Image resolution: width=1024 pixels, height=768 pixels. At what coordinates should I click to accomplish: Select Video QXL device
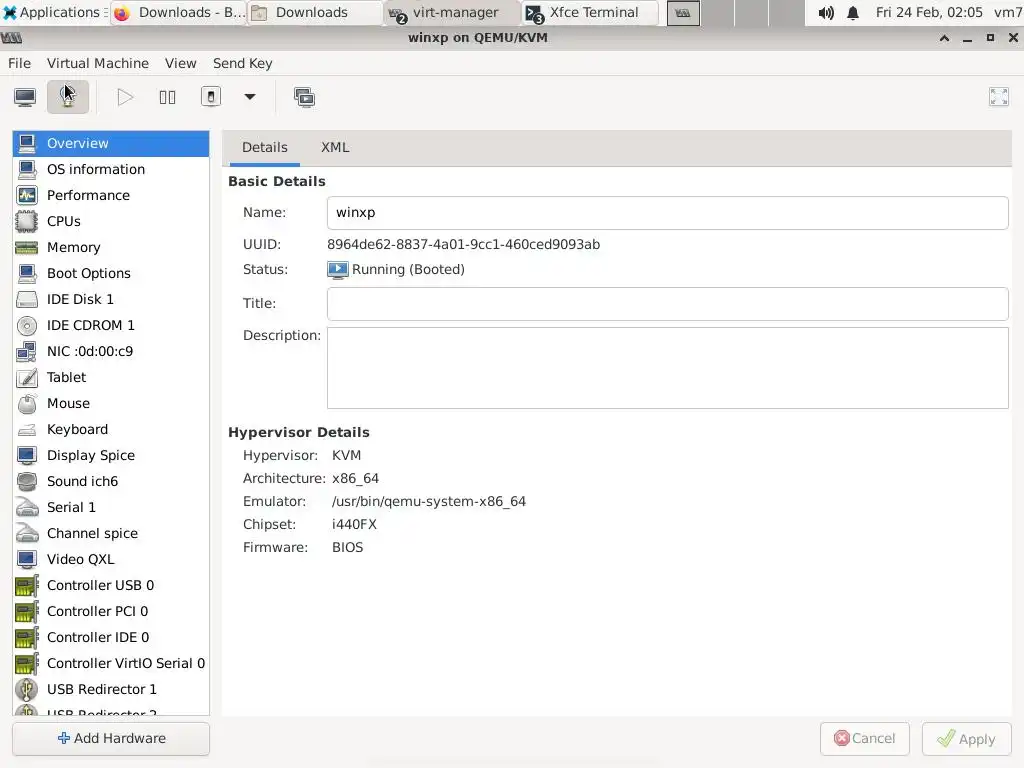point(111,559)
